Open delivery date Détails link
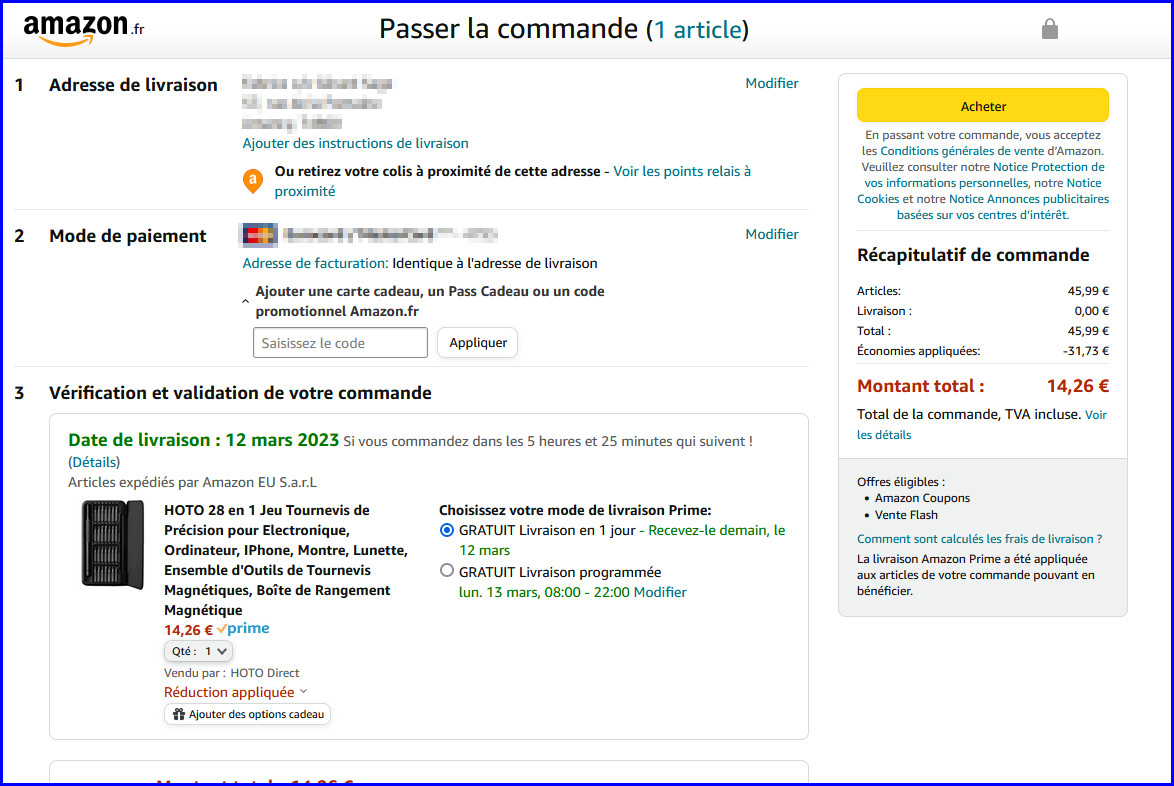 click(x=94, y=462)
